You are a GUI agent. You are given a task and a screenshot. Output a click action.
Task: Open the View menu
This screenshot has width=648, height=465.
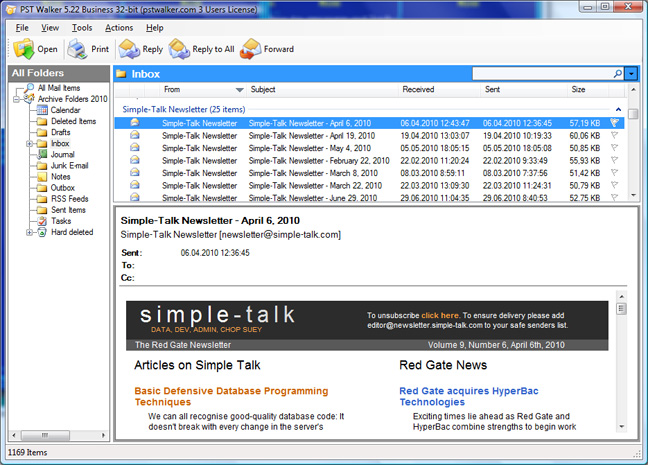coord(50,28)
